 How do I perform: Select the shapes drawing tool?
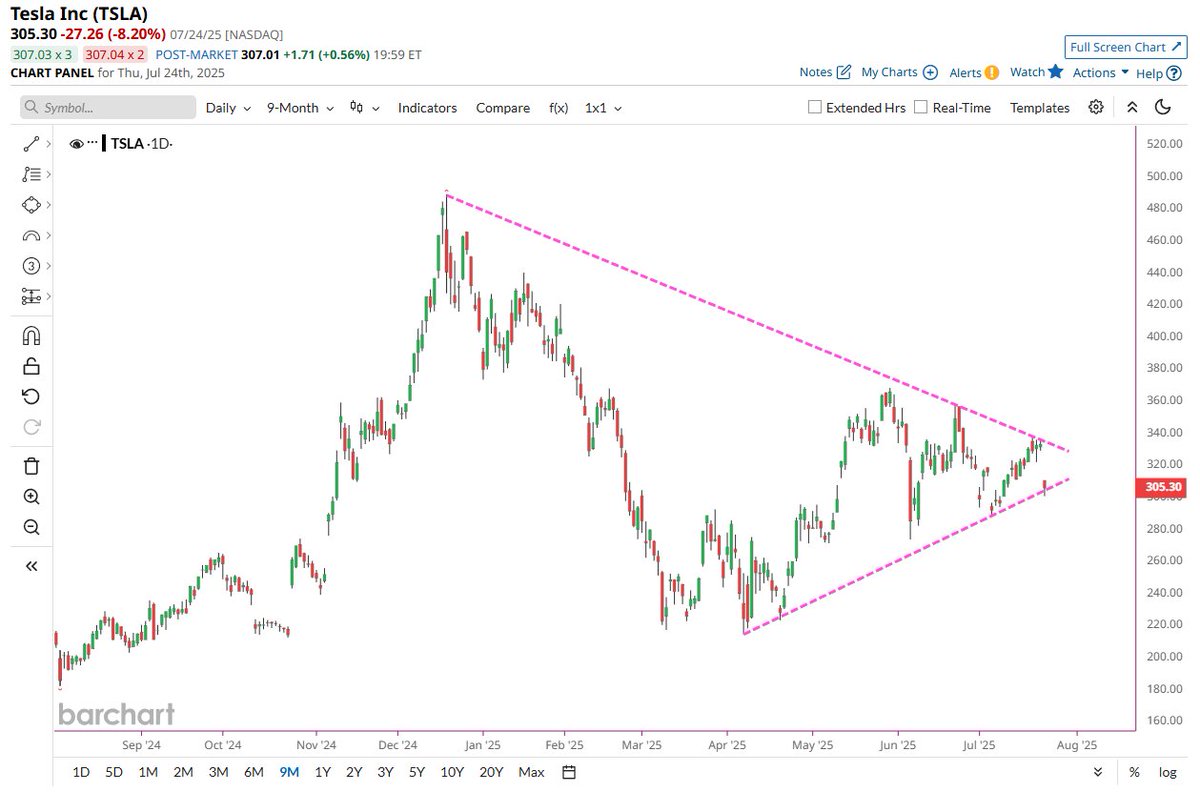tap(30, 205)
